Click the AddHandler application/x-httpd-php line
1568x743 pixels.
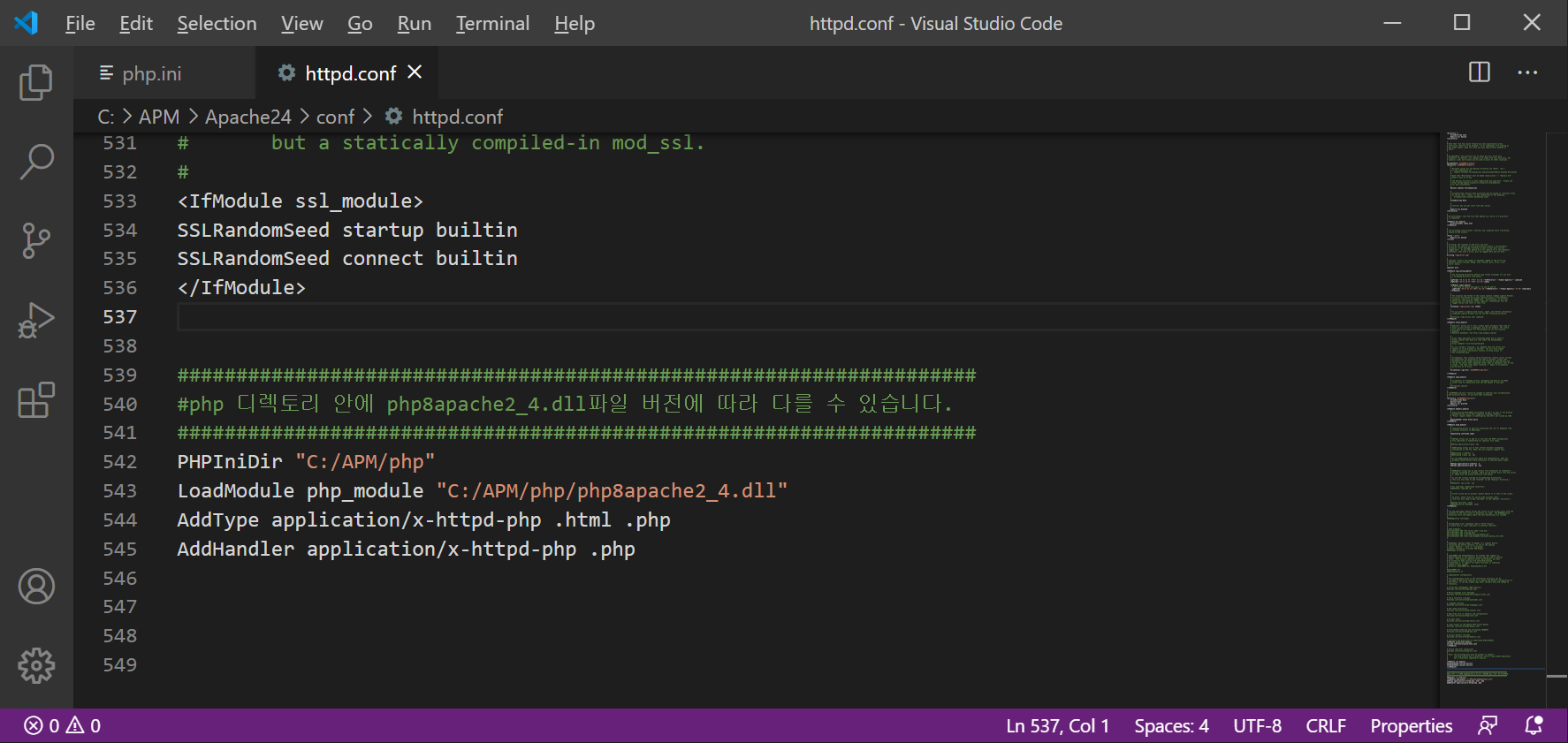coord(406,549)
